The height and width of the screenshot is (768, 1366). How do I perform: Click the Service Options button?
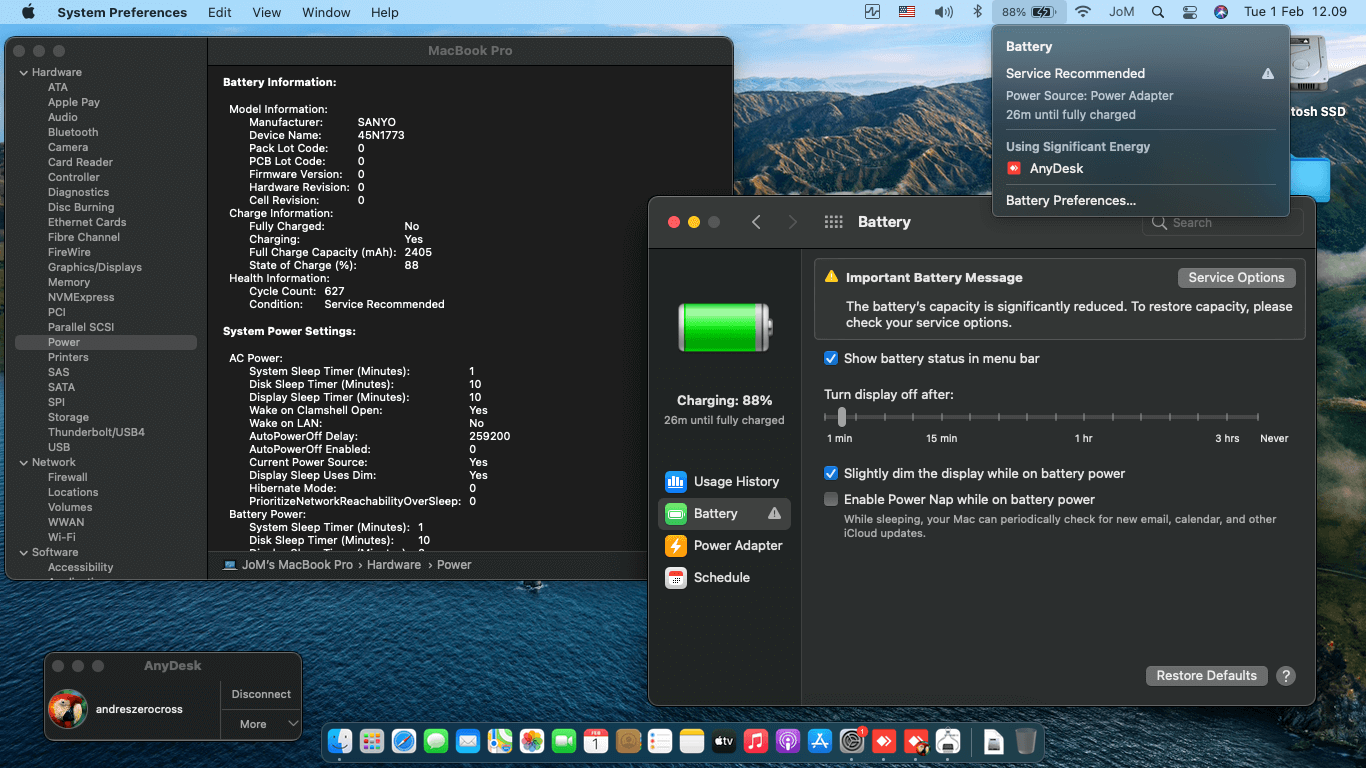pos(1236,278)
